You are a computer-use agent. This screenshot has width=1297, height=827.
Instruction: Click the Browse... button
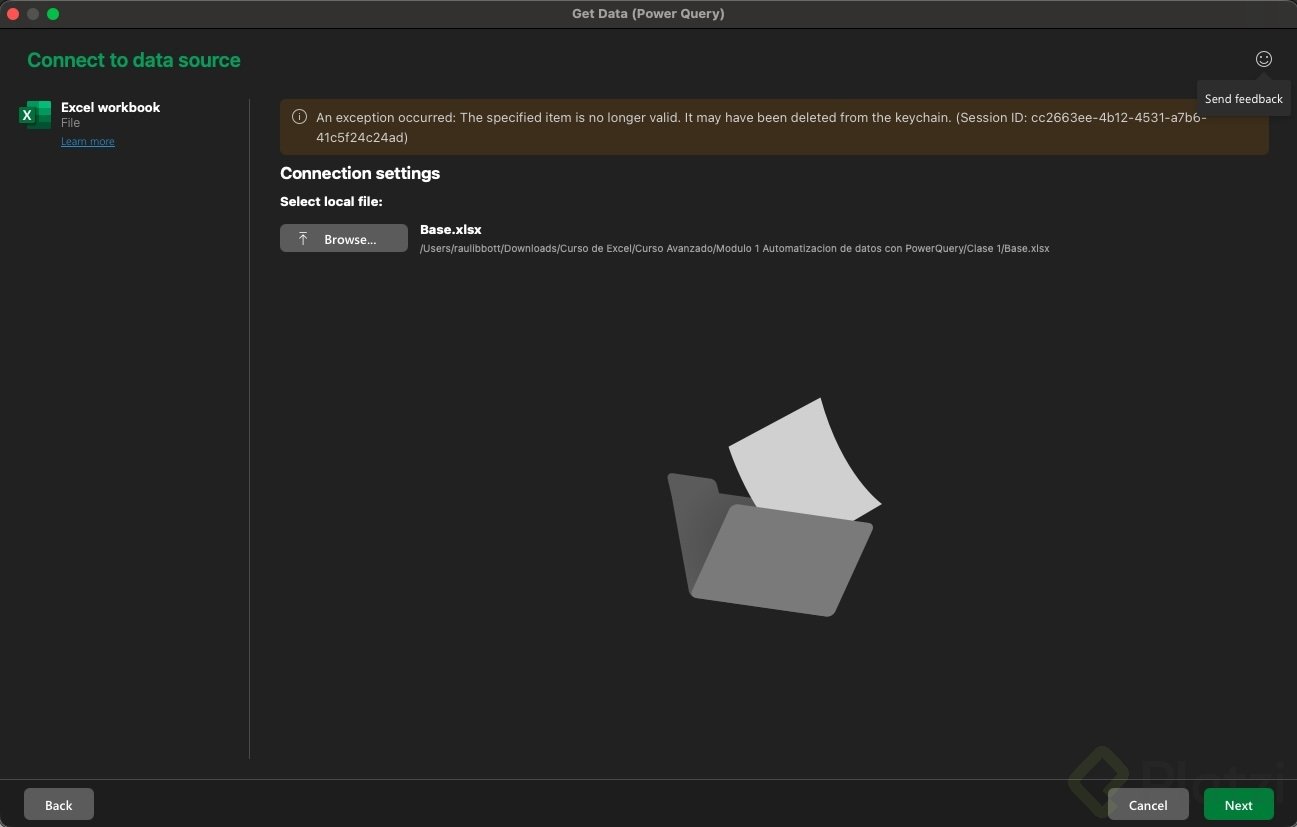click(344, 239)
